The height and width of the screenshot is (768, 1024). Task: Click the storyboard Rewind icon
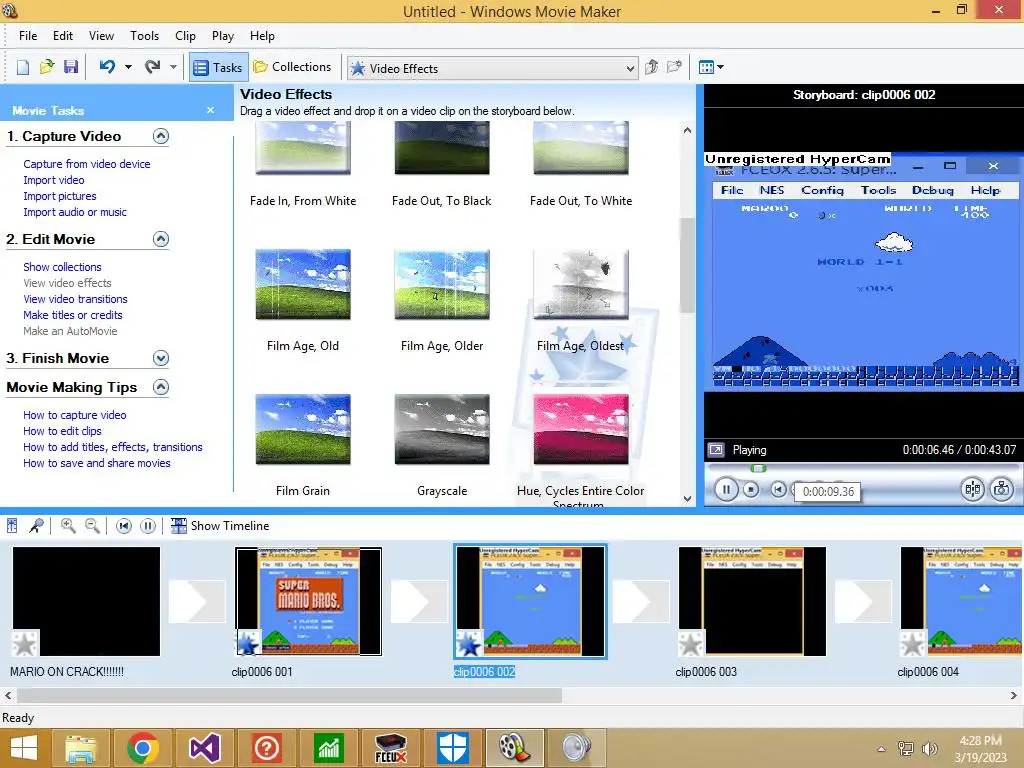click(x=123, y=526)
